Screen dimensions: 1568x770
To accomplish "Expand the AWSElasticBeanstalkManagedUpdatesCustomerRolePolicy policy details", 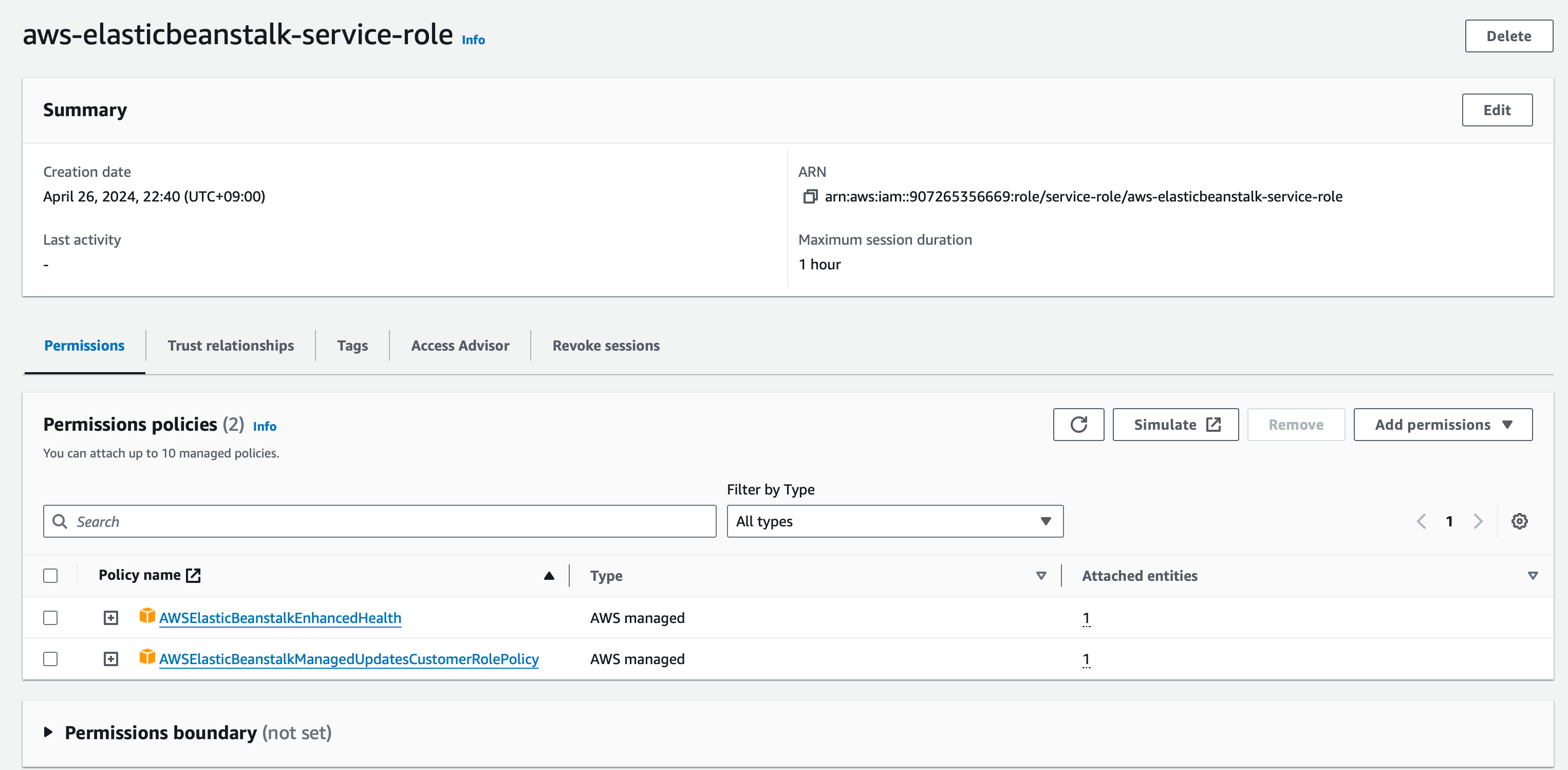I will tap(111, 659).
